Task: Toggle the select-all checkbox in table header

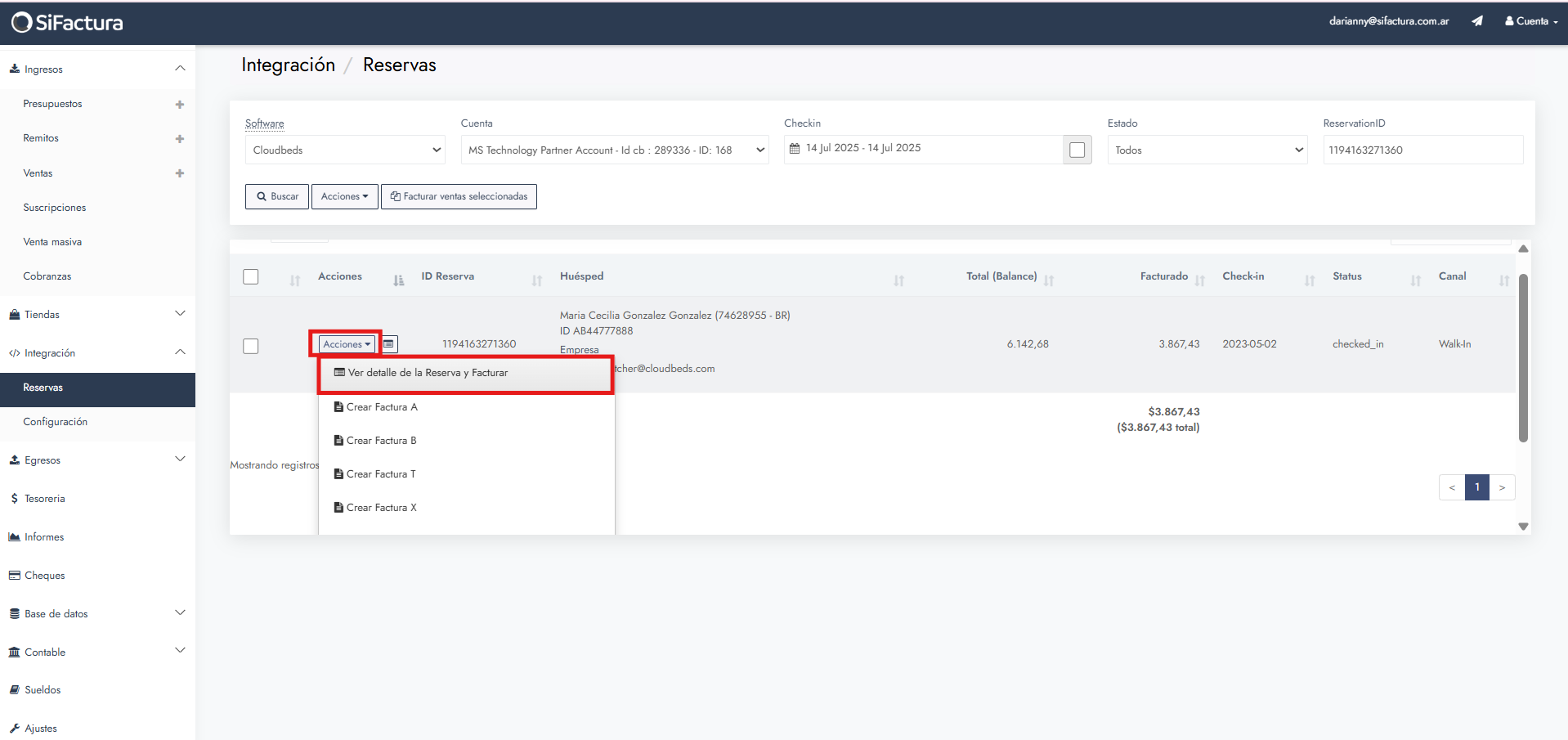Action: point(251,276)
